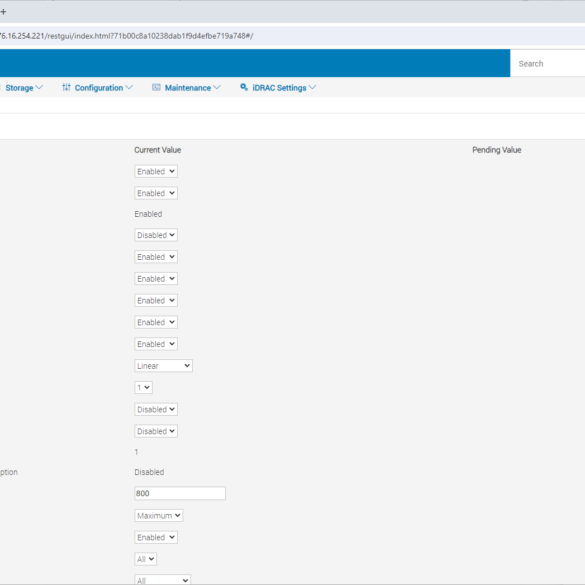
Task: Open Enabled dropdown directly below the topmost Disabled dropdown
Action: point(156,257)
